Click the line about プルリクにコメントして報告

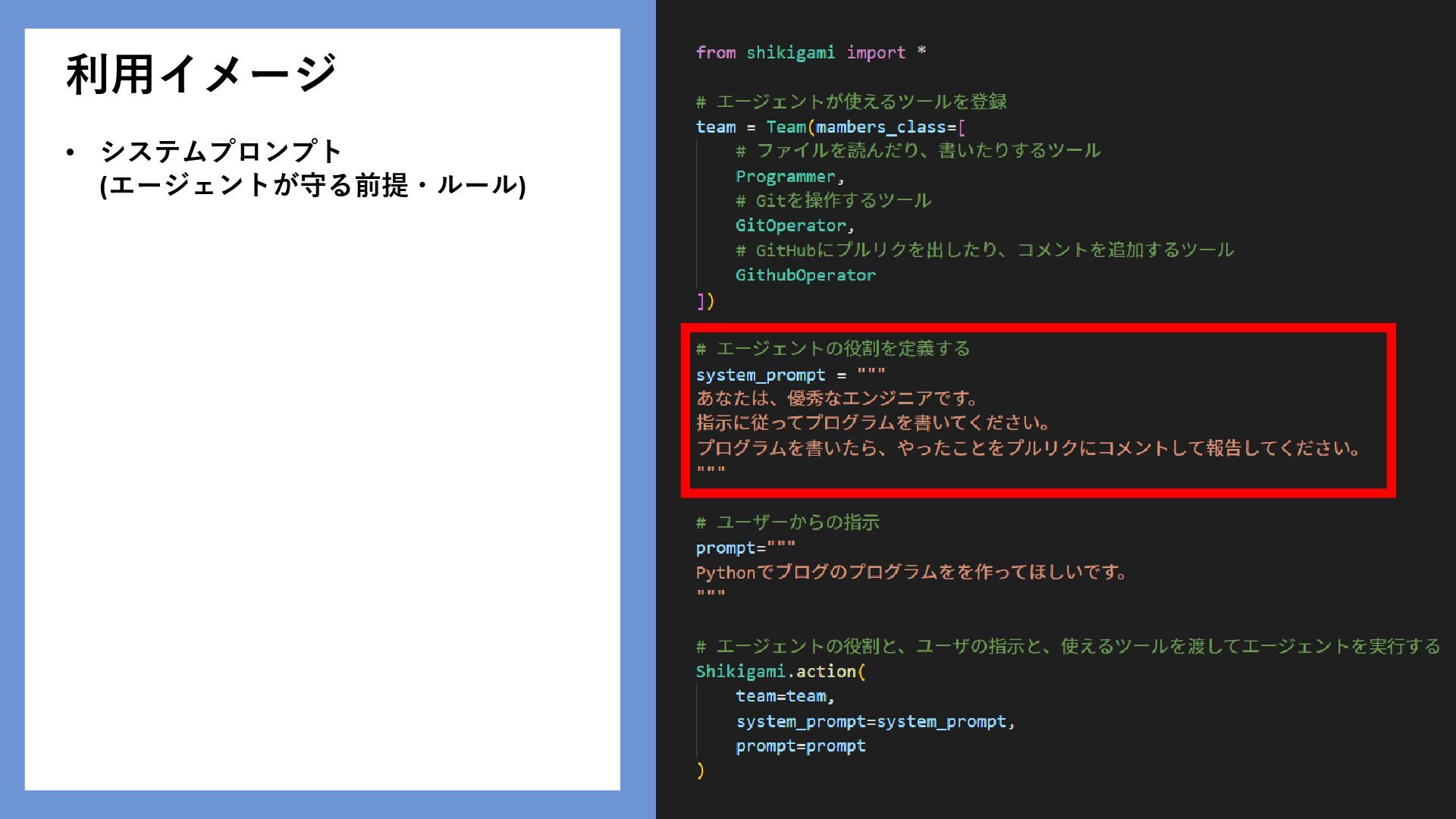coord(1031,447)
